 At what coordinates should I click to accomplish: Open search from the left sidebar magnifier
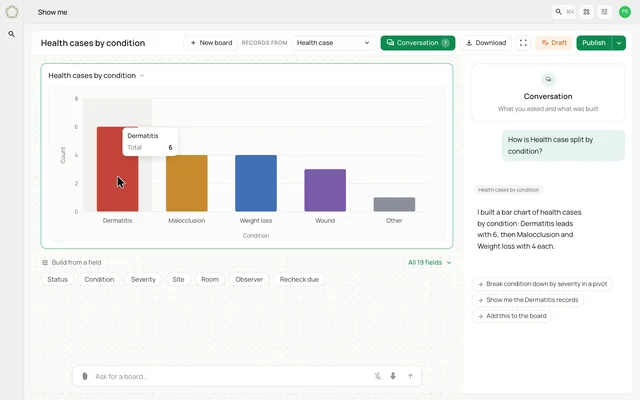(11, 34)
